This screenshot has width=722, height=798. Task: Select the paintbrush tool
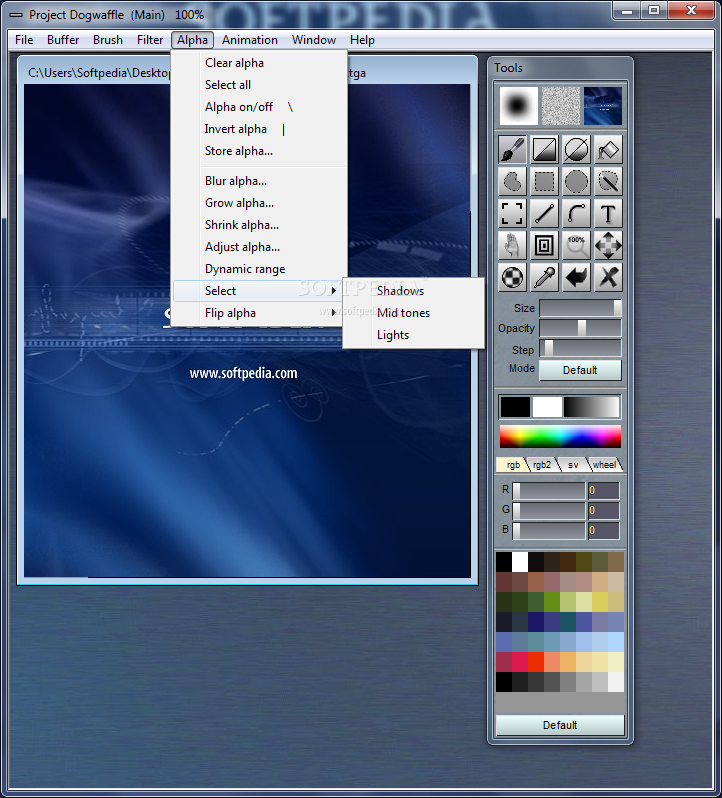pyautogui.click(x=512, y=150)
